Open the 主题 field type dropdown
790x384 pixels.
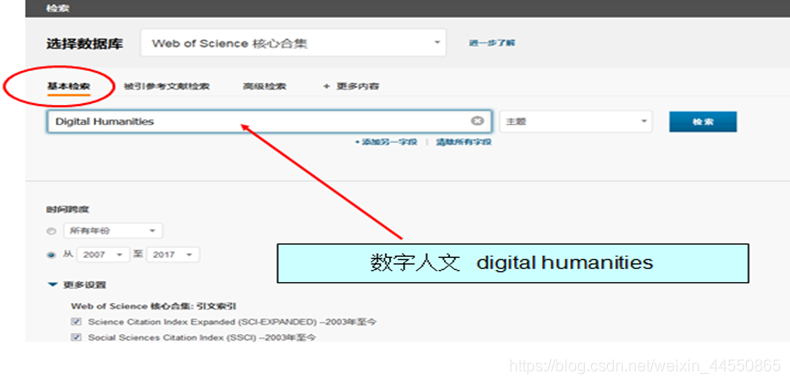pyautogui.click(x=575, y=121)
